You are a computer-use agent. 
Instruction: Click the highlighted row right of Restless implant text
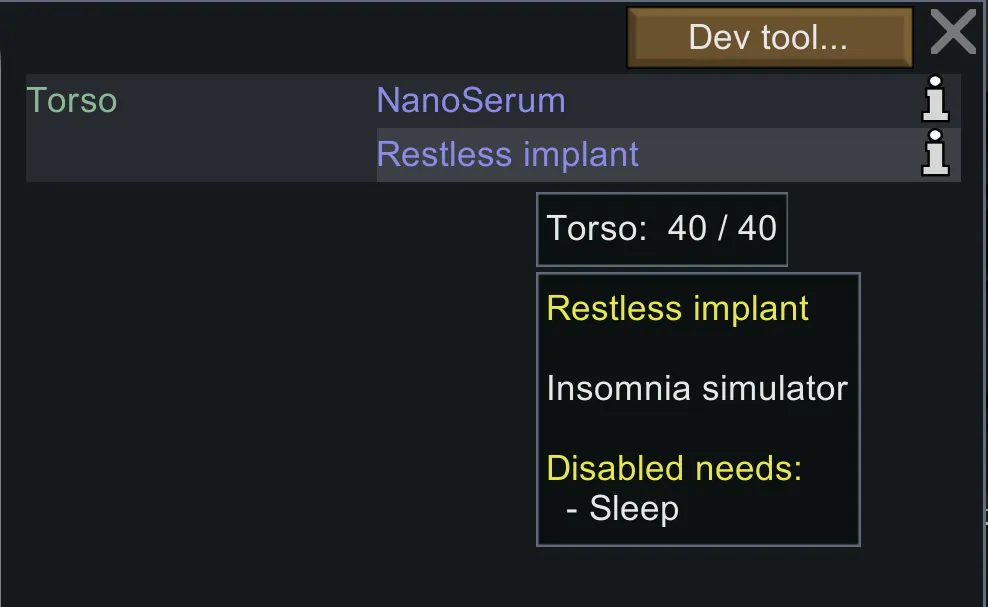point(780,155)
